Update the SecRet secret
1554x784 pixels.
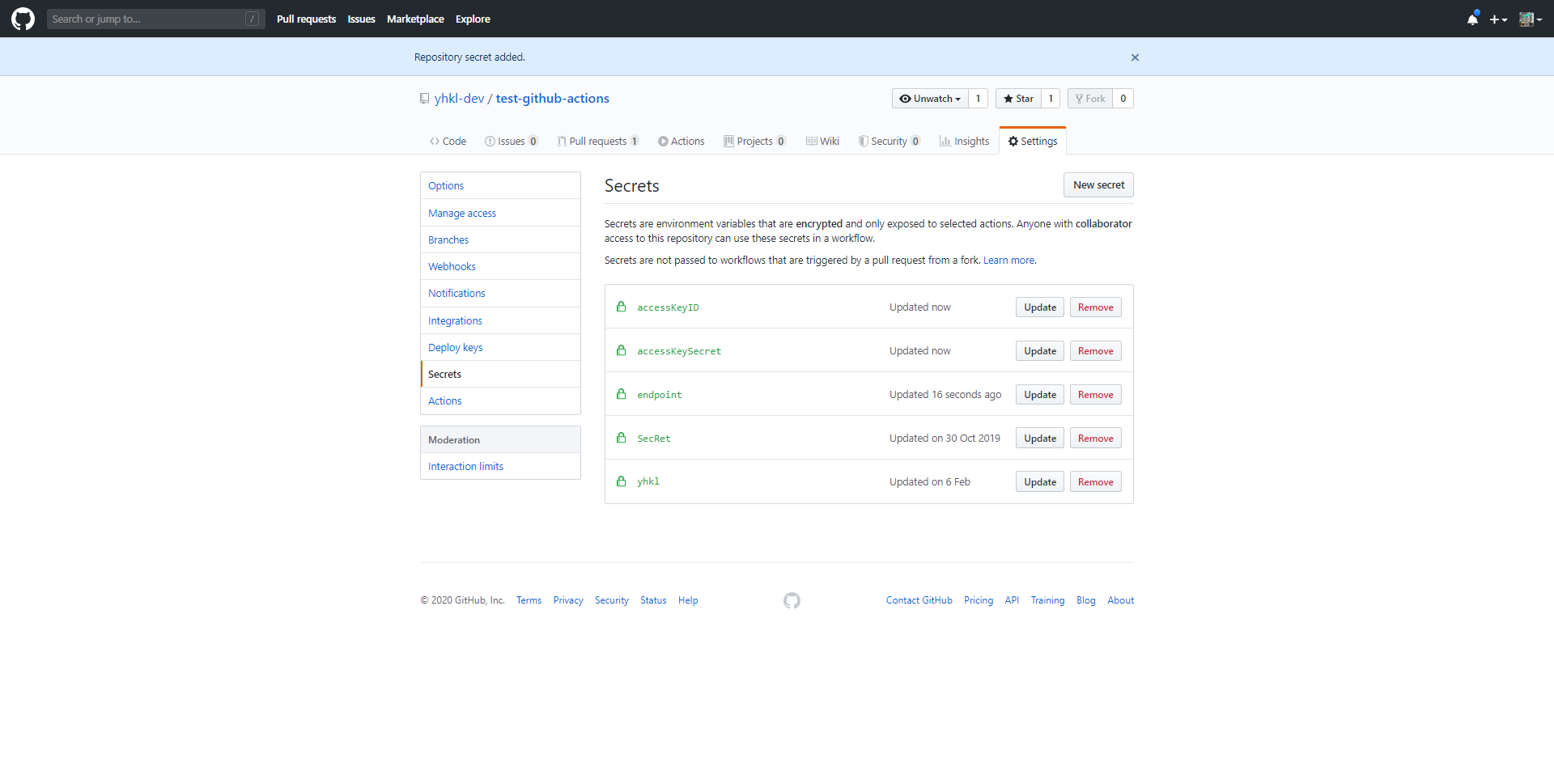tap(1040, 439)
